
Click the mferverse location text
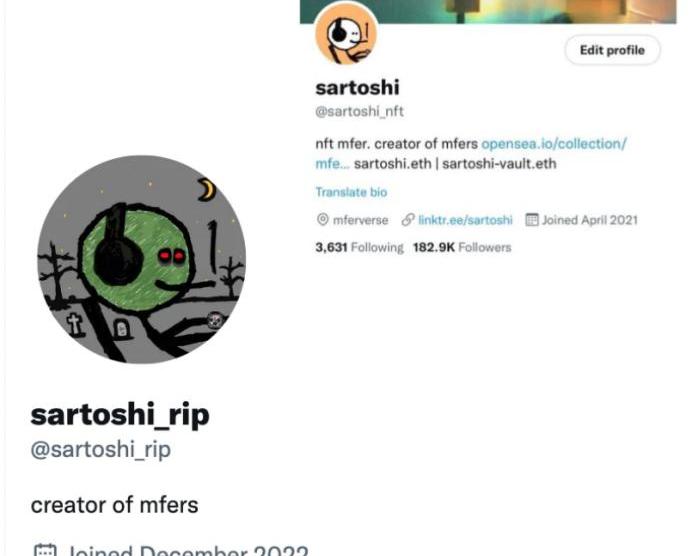(361, 220)
